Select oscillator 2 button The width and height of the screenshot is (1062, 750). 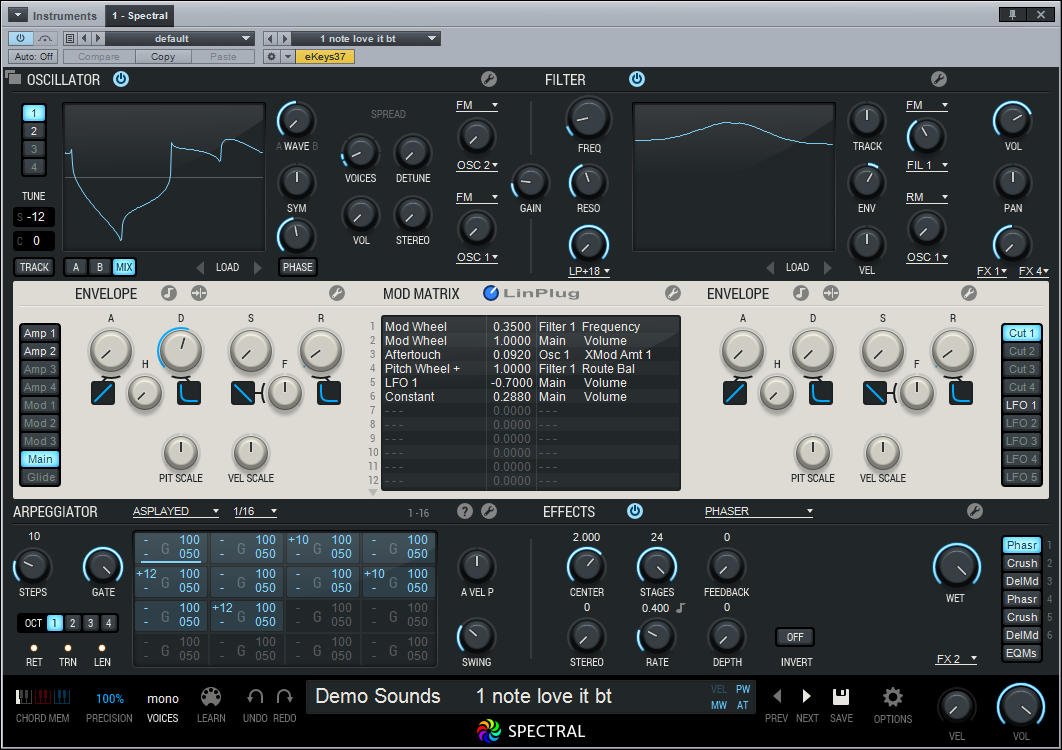click(33, 131)
